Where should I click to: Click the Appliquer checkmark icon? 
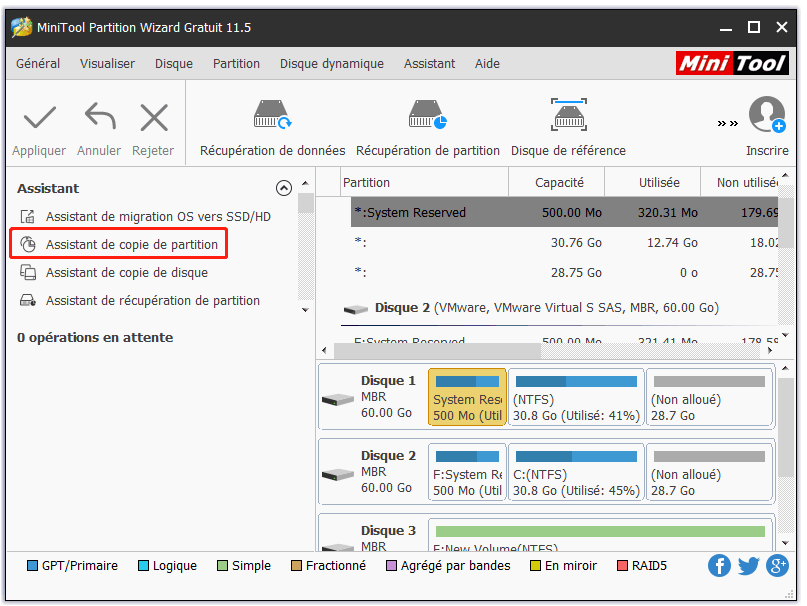tap(40, 117)
